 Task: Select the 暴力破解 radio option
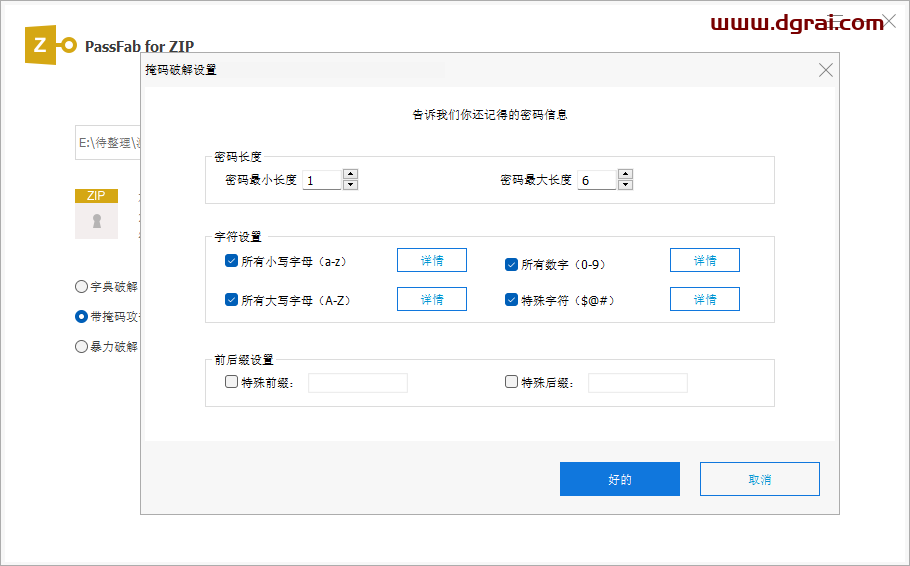click(x=82, y=347)
